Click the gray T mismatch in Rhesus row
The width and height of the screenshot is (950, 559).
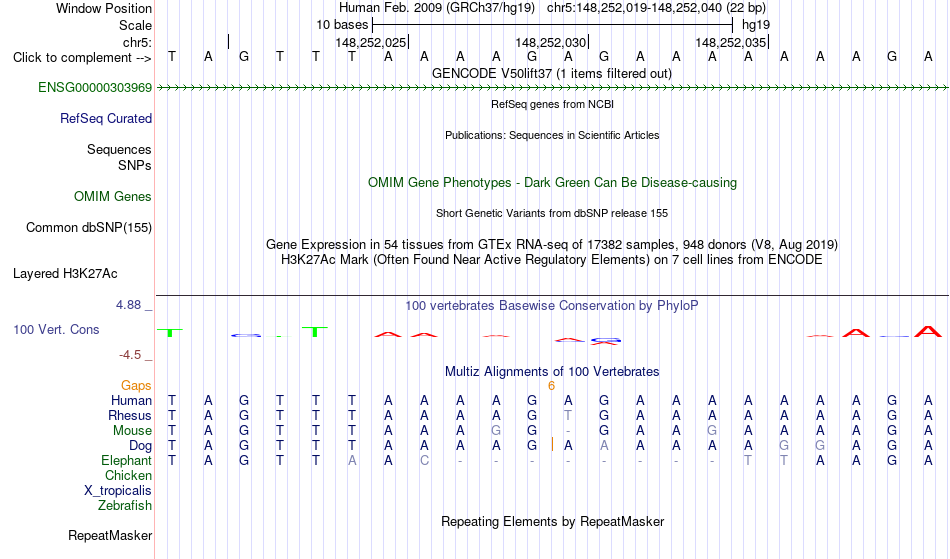(x=568, y=415)
